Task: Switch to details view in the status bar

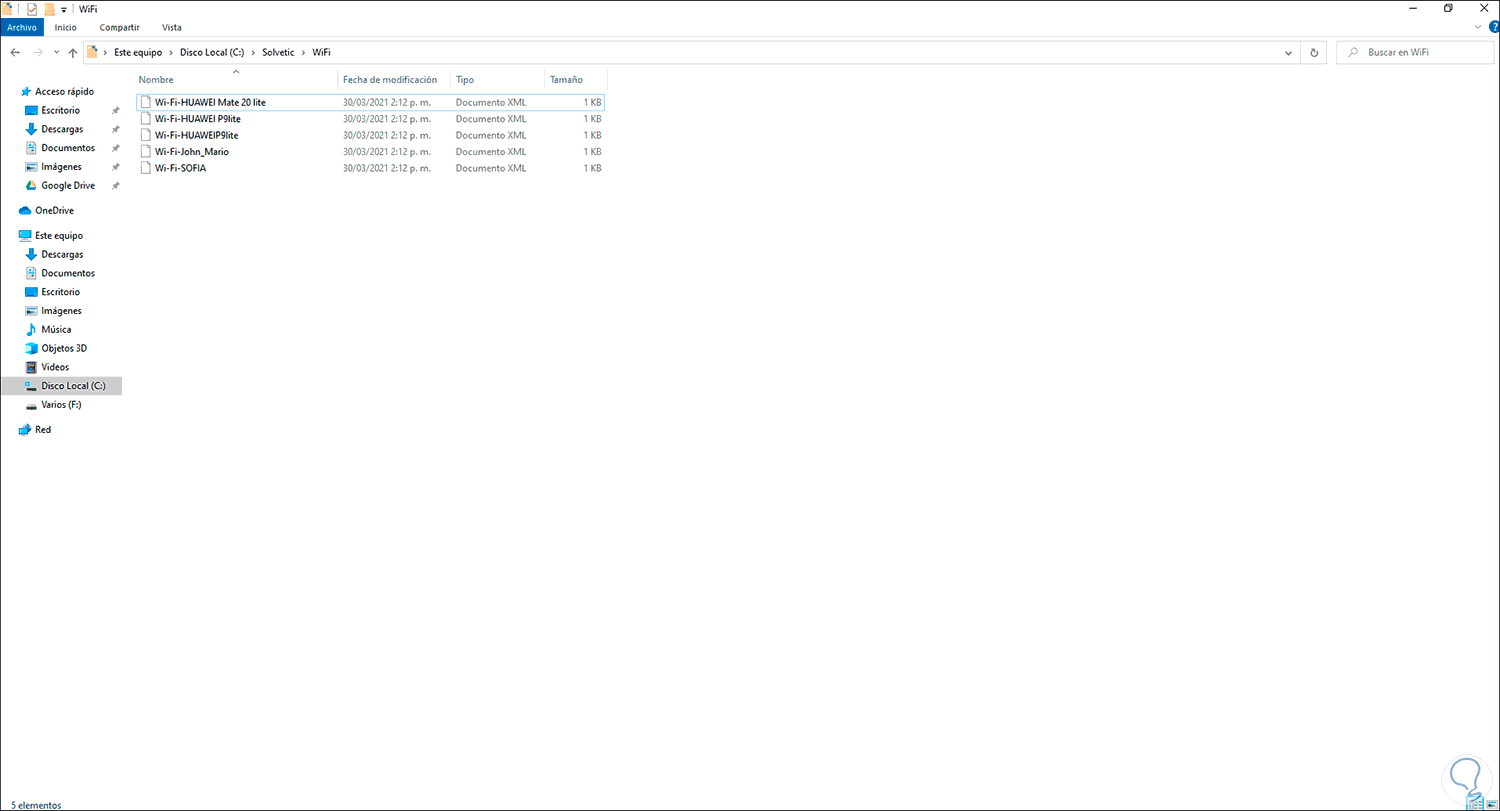Action: pyautogui.click(x=1474, y=805)
